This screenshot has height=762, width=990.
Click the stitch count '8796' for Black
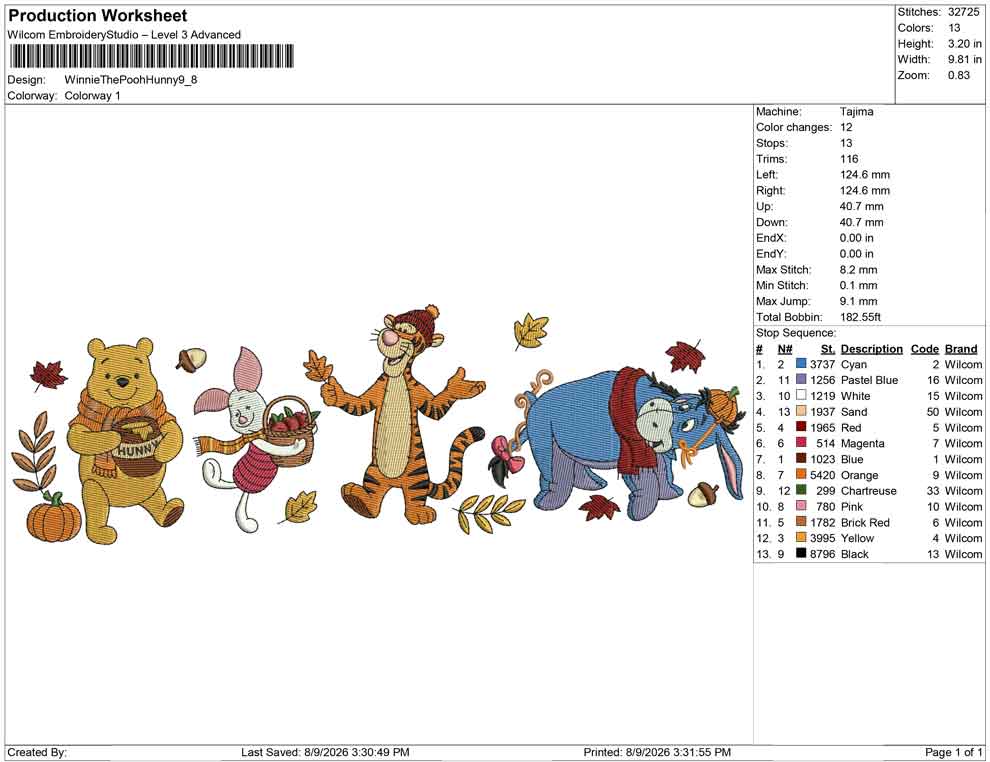pyautogui.click(x=823, y=554)
